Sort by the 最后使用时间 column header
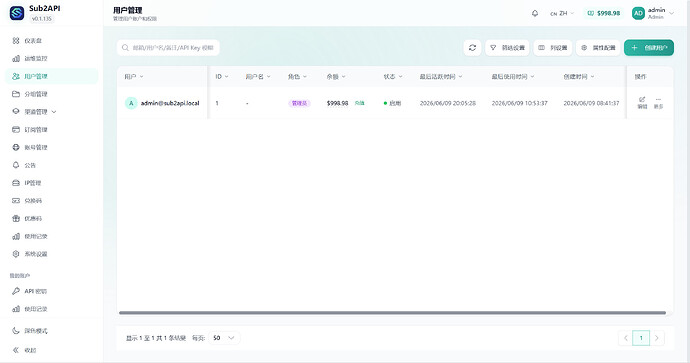Viewport: 690px width, 363px height. (x=513, y=77)
